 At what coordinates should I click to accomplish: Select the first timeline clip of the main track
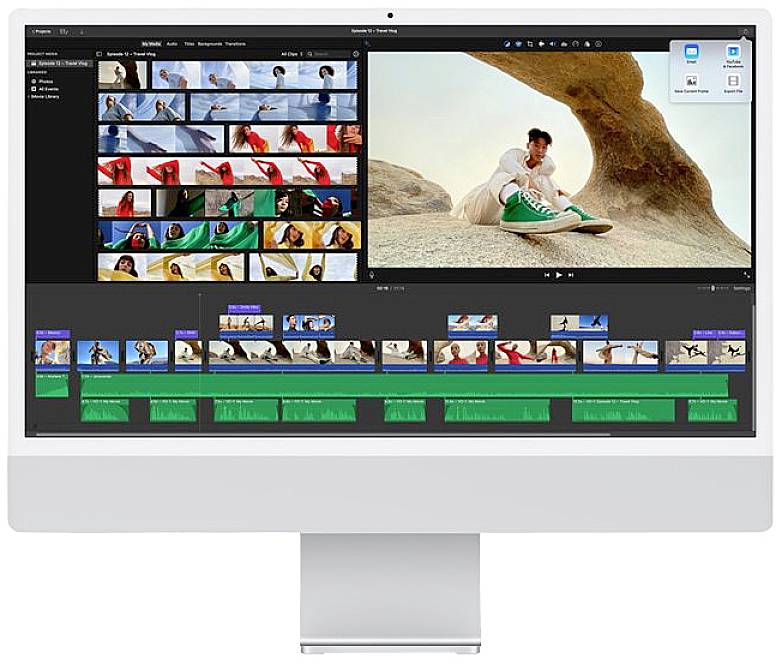(x=52, y=355)
